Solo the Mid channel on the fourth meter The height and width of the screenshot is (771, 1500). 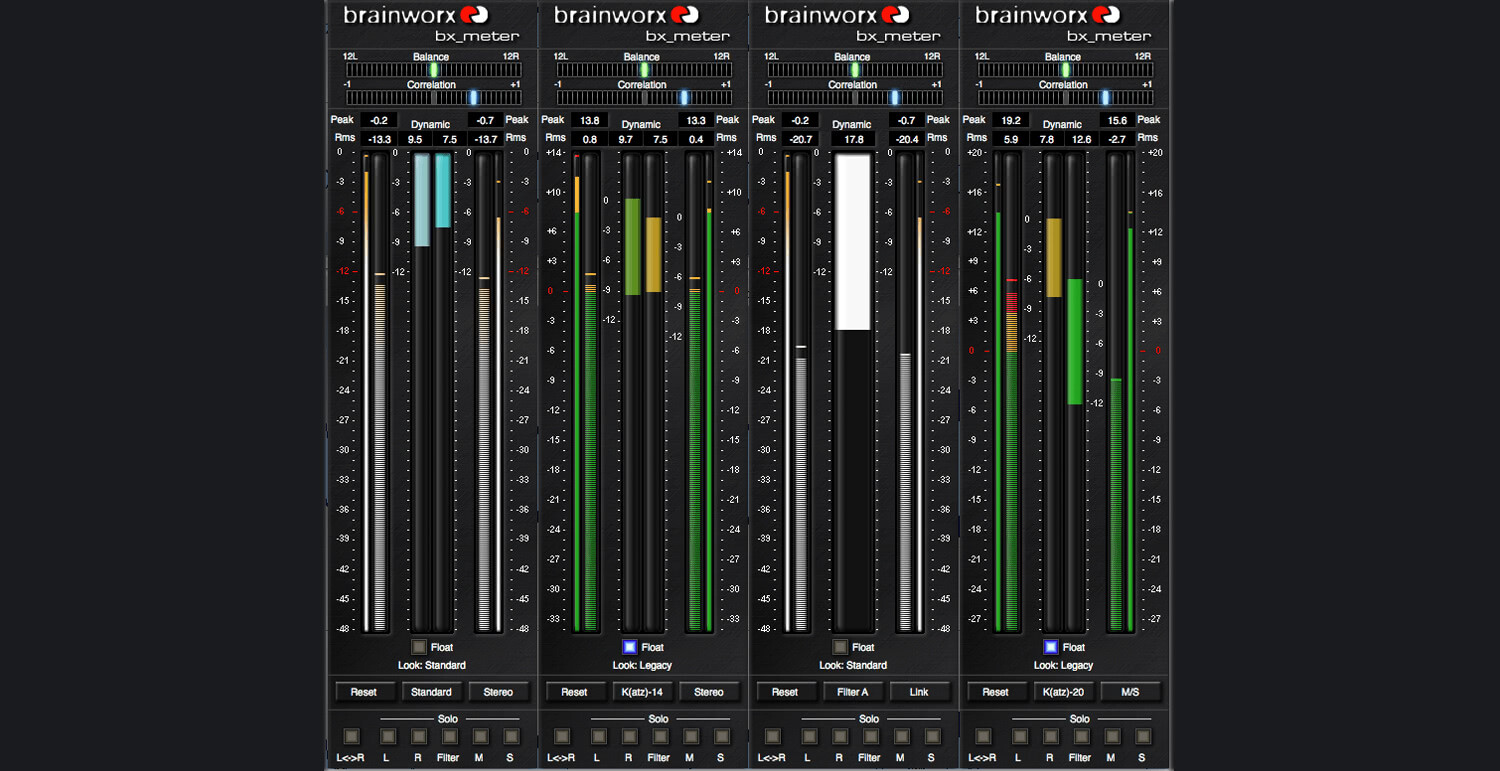point(1110,736)
